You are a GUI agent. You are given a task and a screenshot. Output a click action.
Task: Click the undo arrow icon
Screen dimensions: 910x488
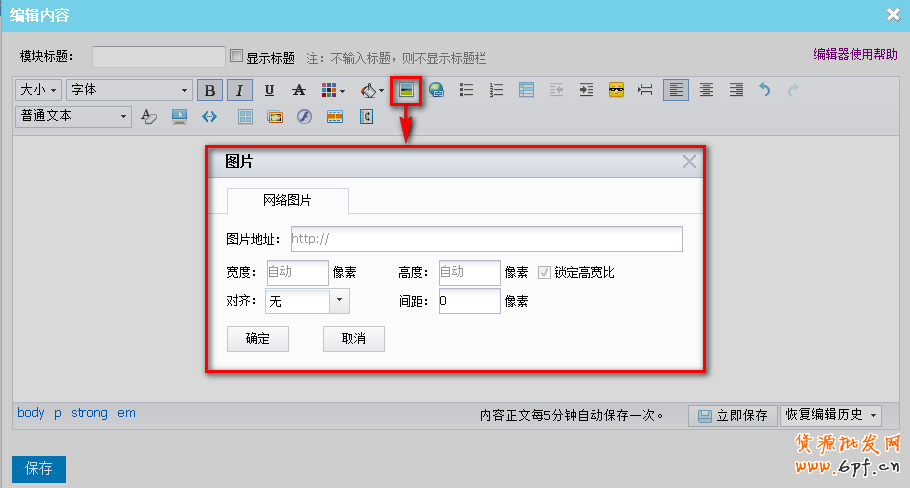coord(765,90)
